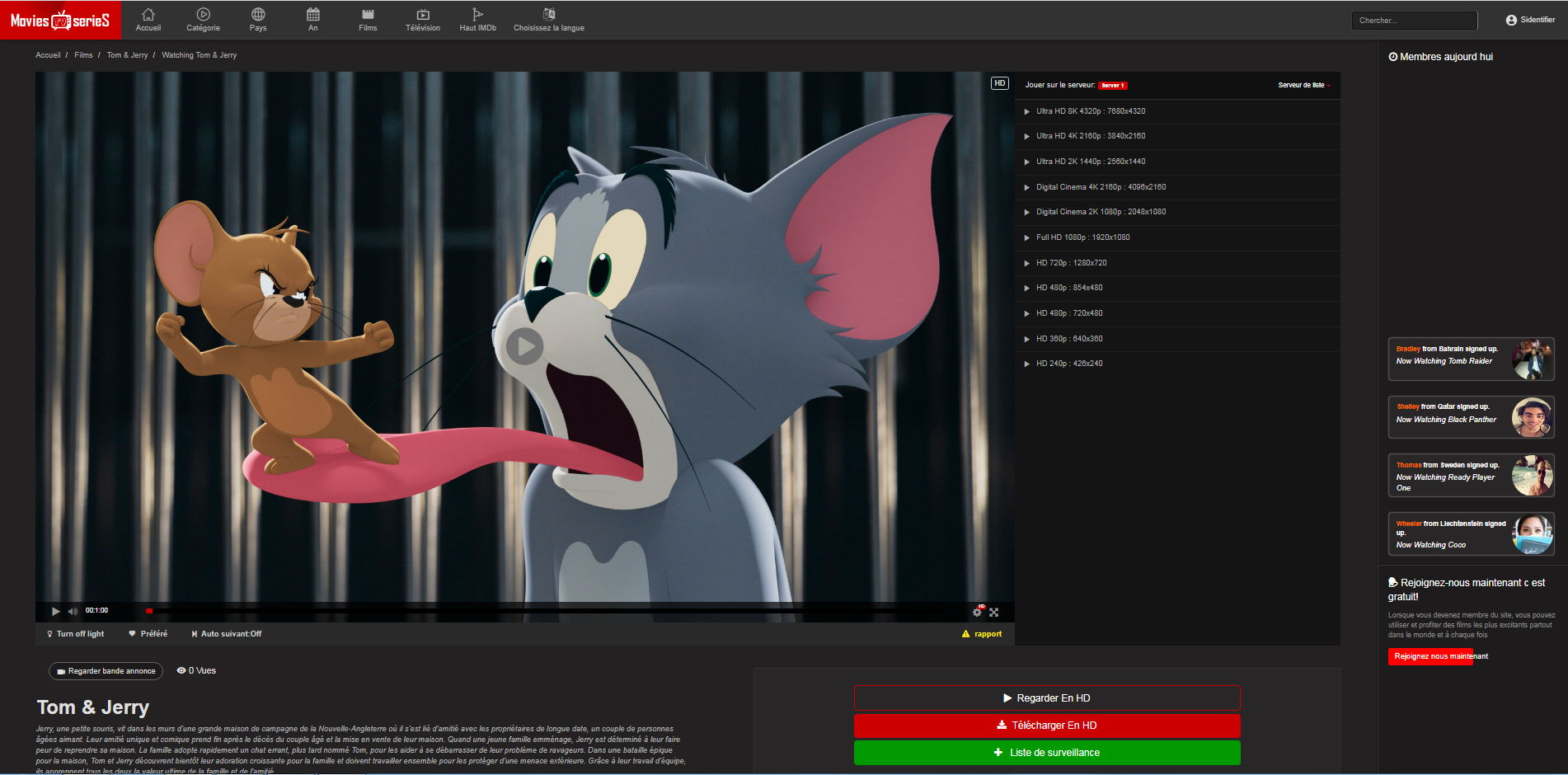Open the Télévision nav icon
This screenshot has height=775, width=1568.
coord(423,14)
